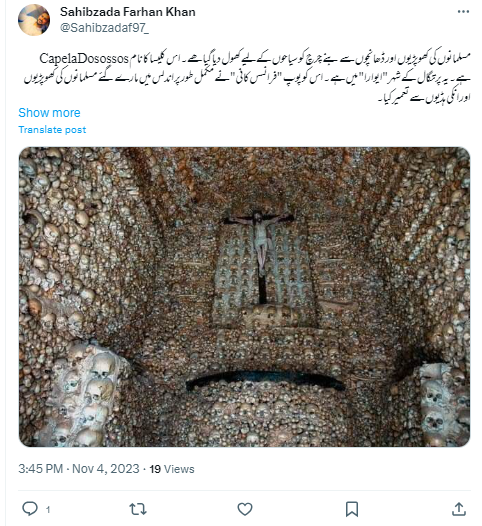Image resolution: width=482 pixels, height=526 pixels.
Task: Click the Nov 4, 2023 date
Action: pyautogui.click(x=106, y=469)
